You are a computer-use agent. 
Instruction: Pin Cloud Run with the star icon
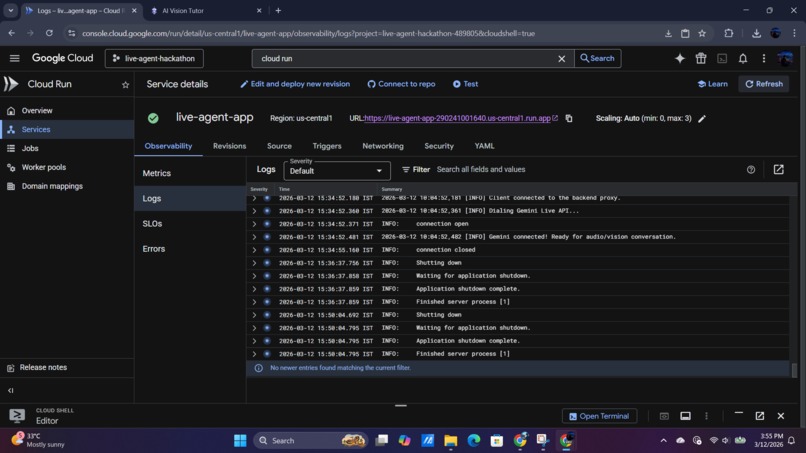click(x=125, y=85)
